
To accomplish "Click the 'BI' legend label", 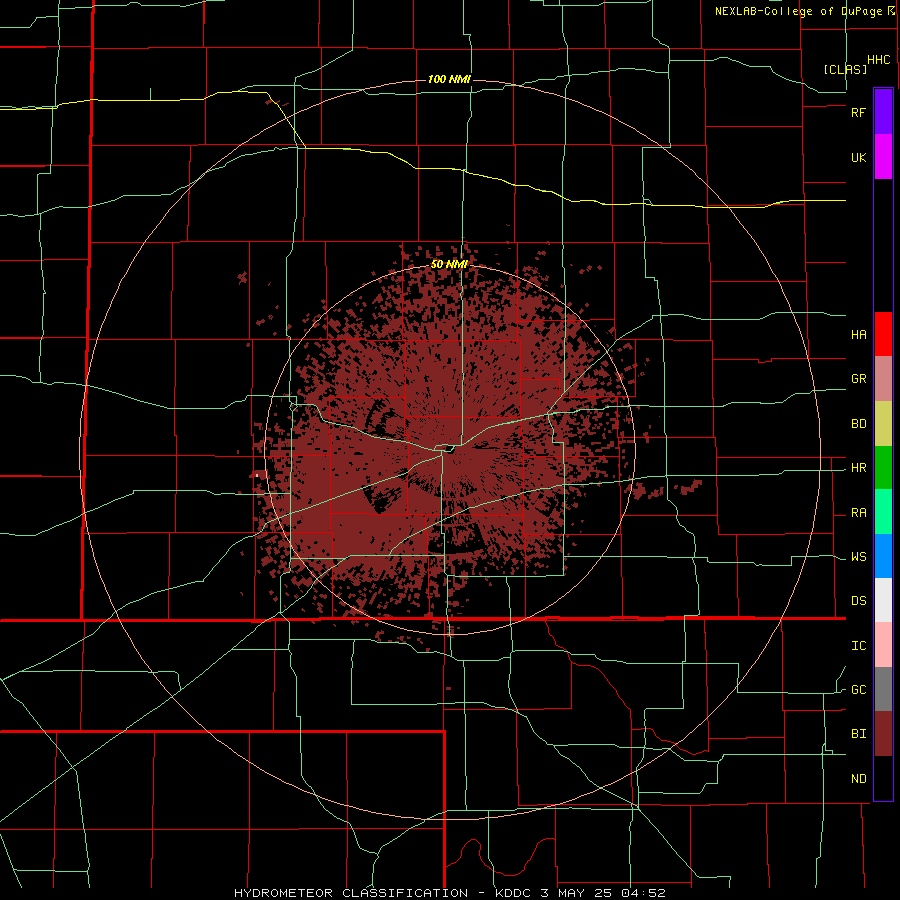I will [x=858, y=734].
